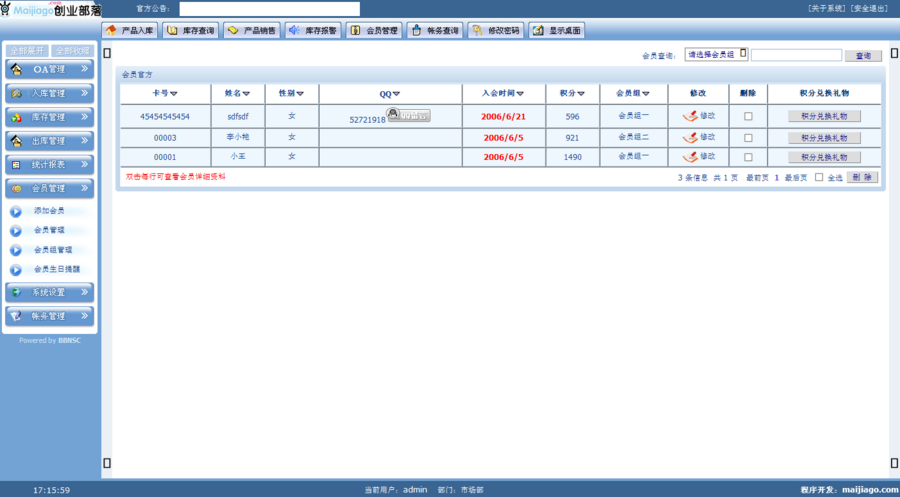
Task: Sort by 姓名 column arrow
Action: (246, 94)
